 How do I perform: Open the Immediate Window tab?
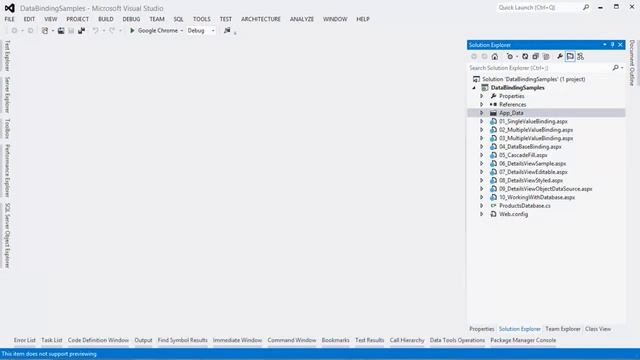click(237, 340)
